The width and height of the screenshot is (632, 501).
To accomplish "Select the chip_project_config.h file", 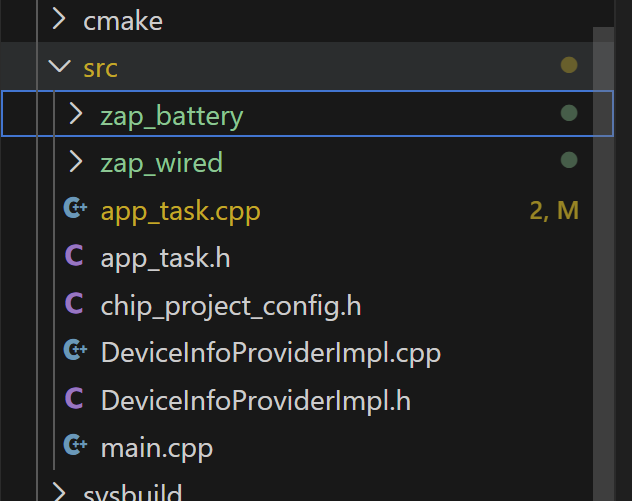I will point(231,305).
